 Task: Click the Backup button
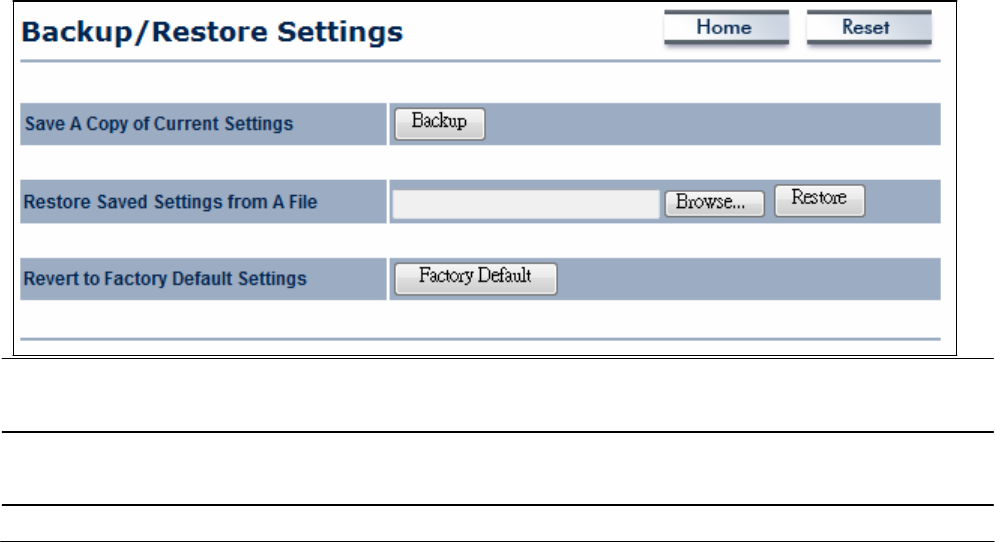pyautogui.click(x=440, y=123)
